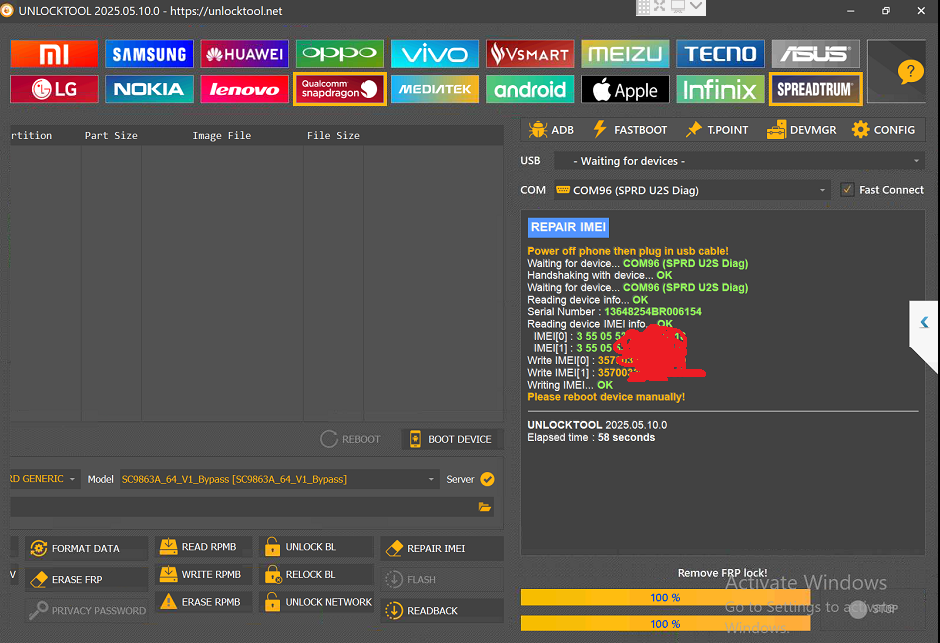Choose the Android tile
Screen dimensions: 940x643
[x=530, y=89]
